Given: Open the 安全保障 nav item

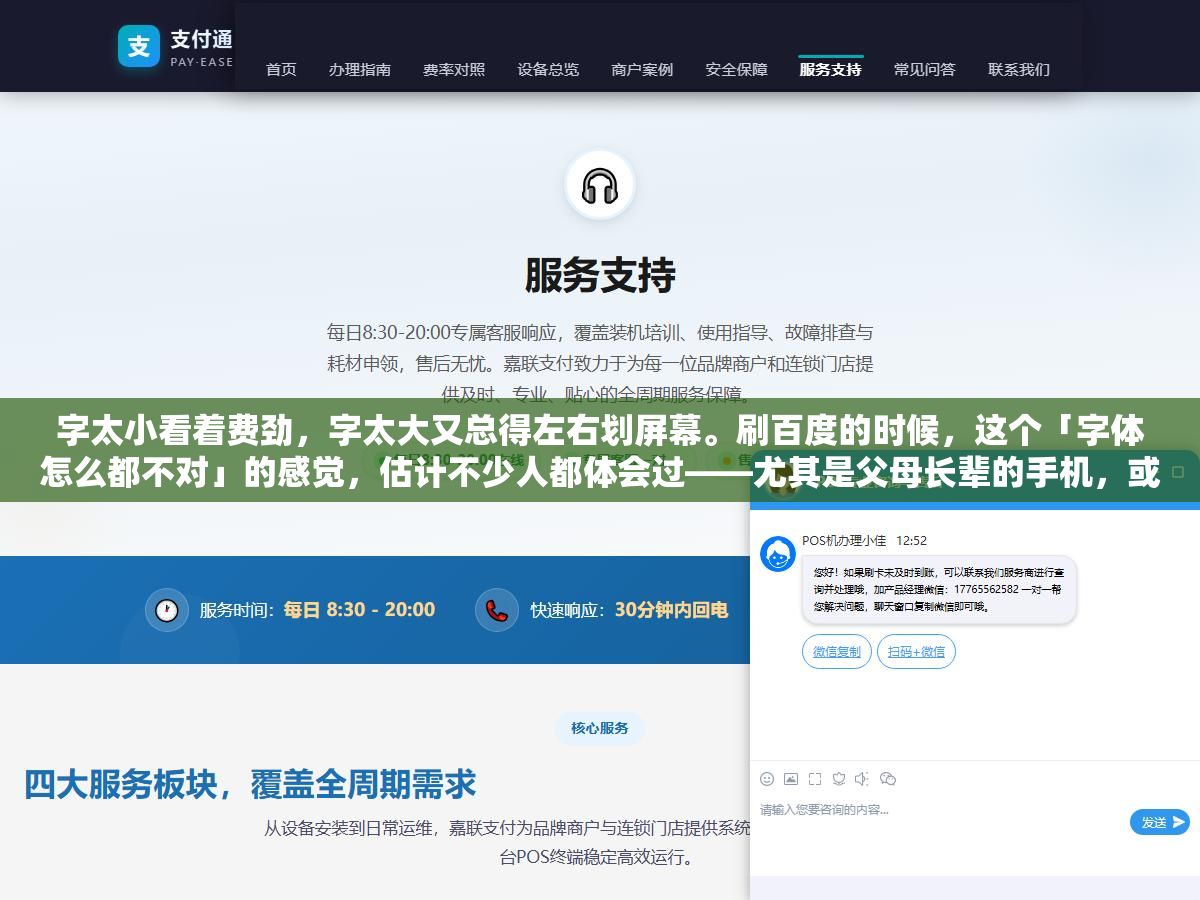Looking at the screenshot, I should click(x=737, y=69).
